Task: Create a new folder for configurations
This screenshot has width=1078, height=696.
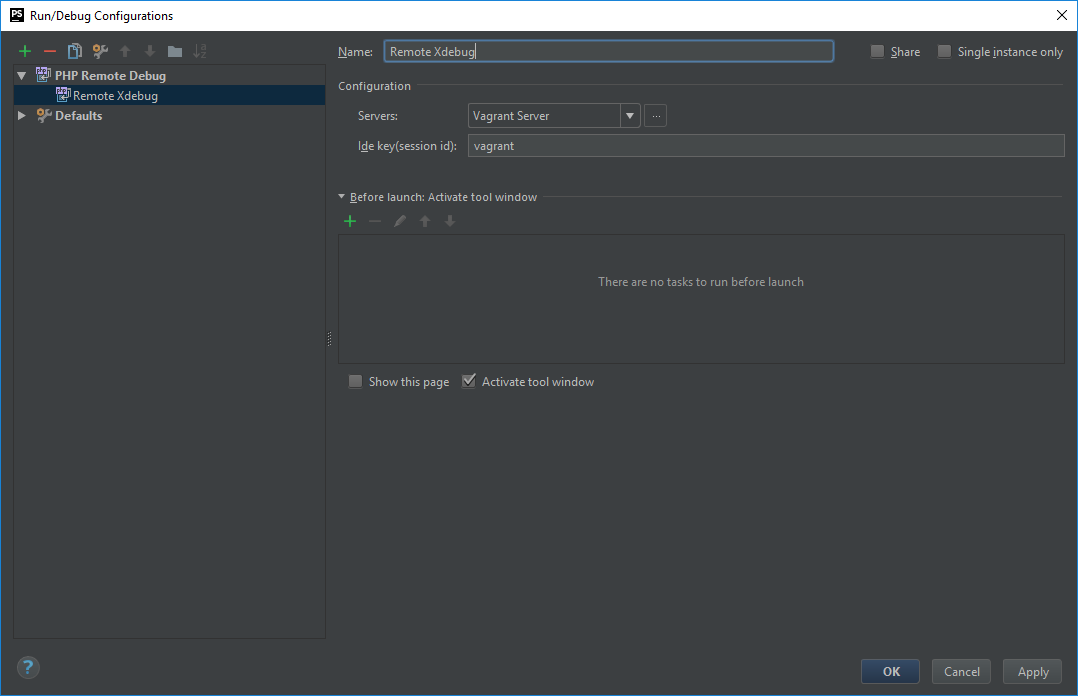Action: (x=175, y=51)
